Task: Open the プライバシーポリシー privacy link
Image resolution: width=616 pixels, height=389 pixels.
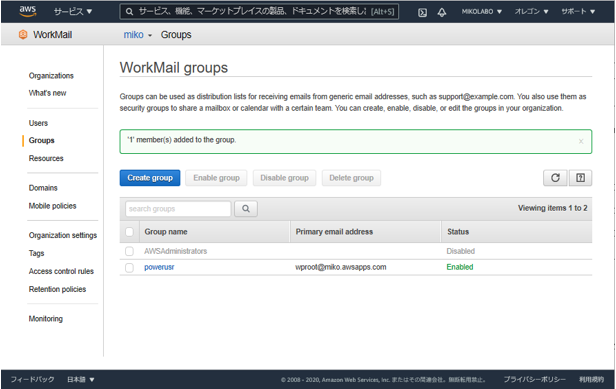Action: tap(535, 380)
